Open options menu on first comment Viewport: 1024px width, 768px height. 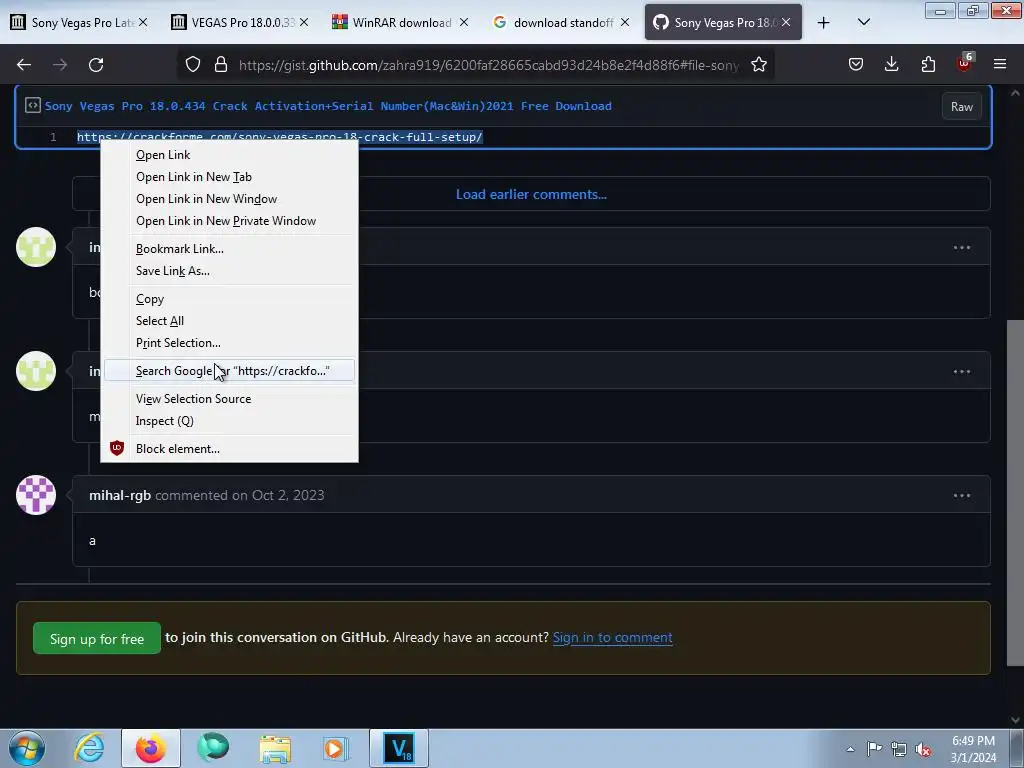coord(961,248)
